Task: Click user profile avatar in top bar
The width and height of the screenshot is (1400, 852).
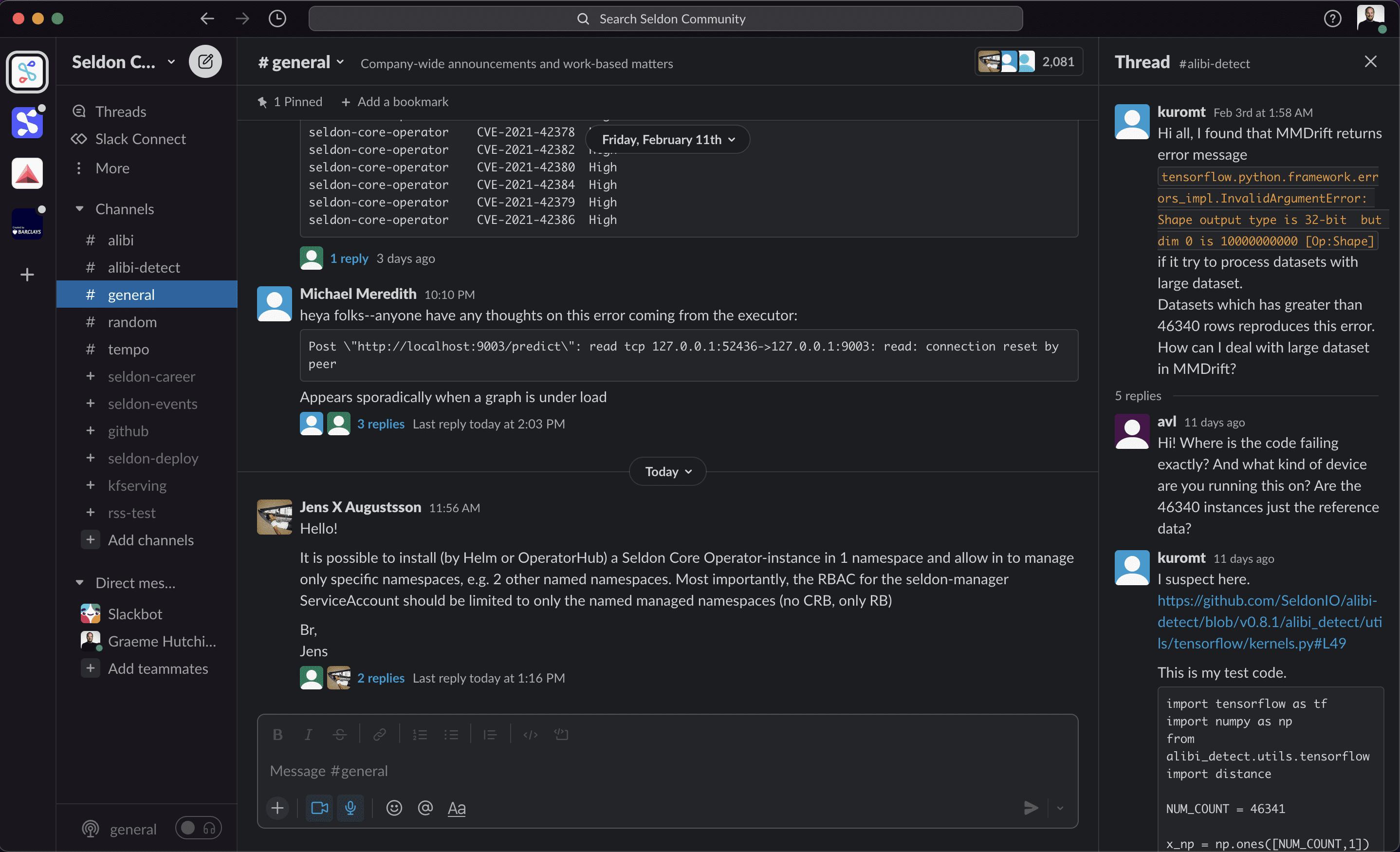Action: point(1370,18)
